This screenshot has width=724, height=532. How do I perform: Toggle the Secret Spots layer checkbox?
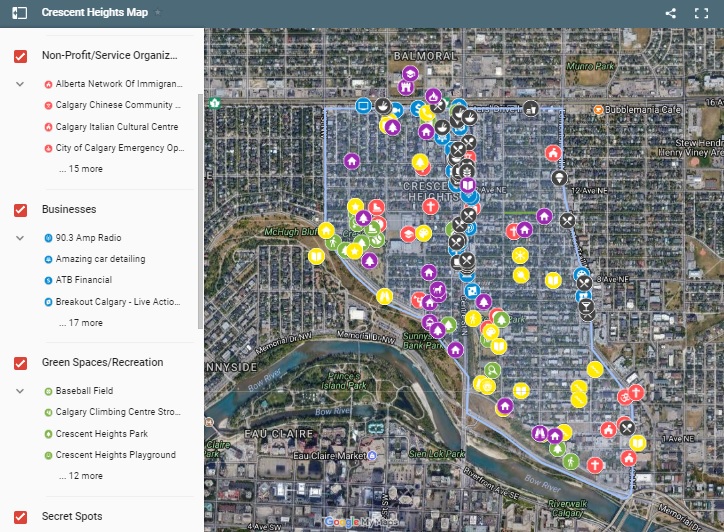click(x=20, y=517)
